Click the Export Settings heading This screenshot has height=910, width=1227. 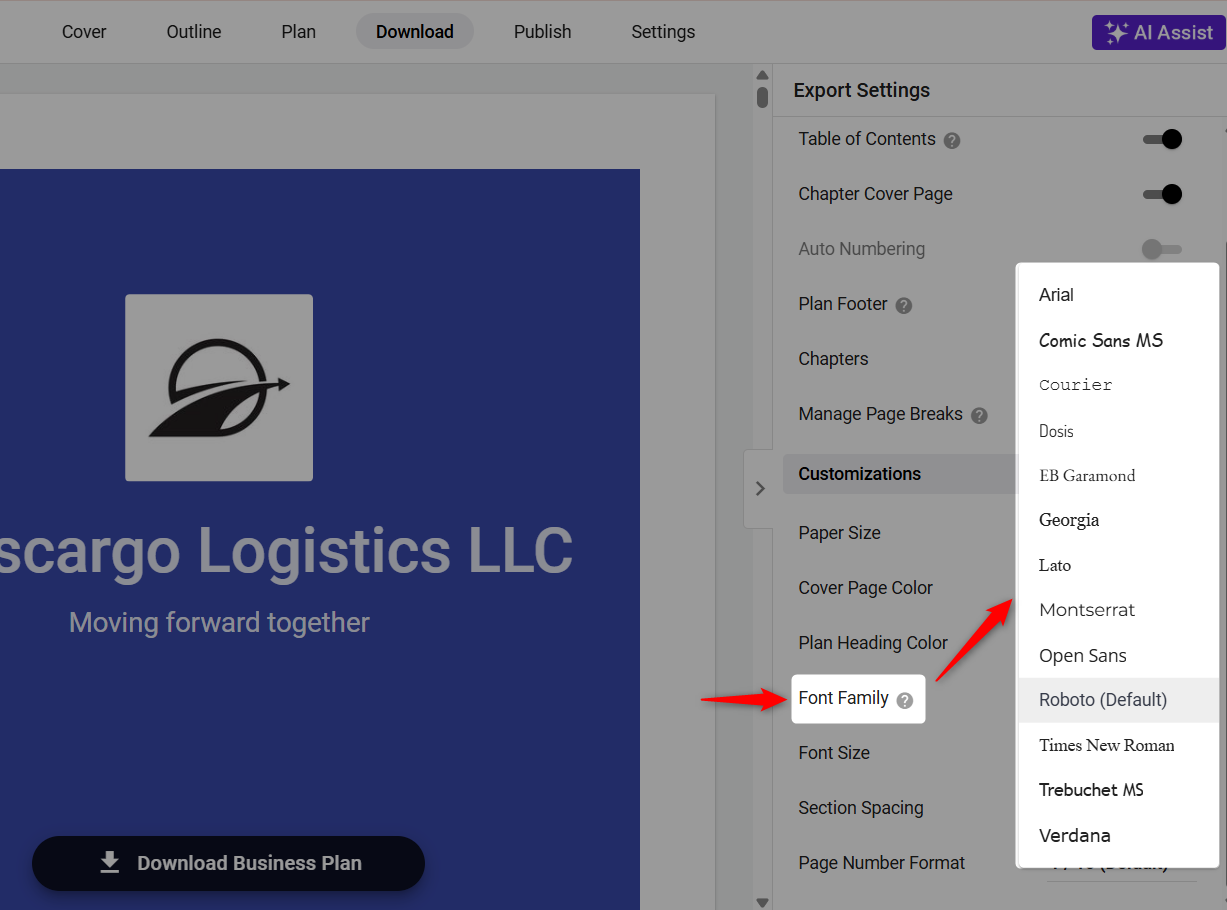tap(862, 90)
